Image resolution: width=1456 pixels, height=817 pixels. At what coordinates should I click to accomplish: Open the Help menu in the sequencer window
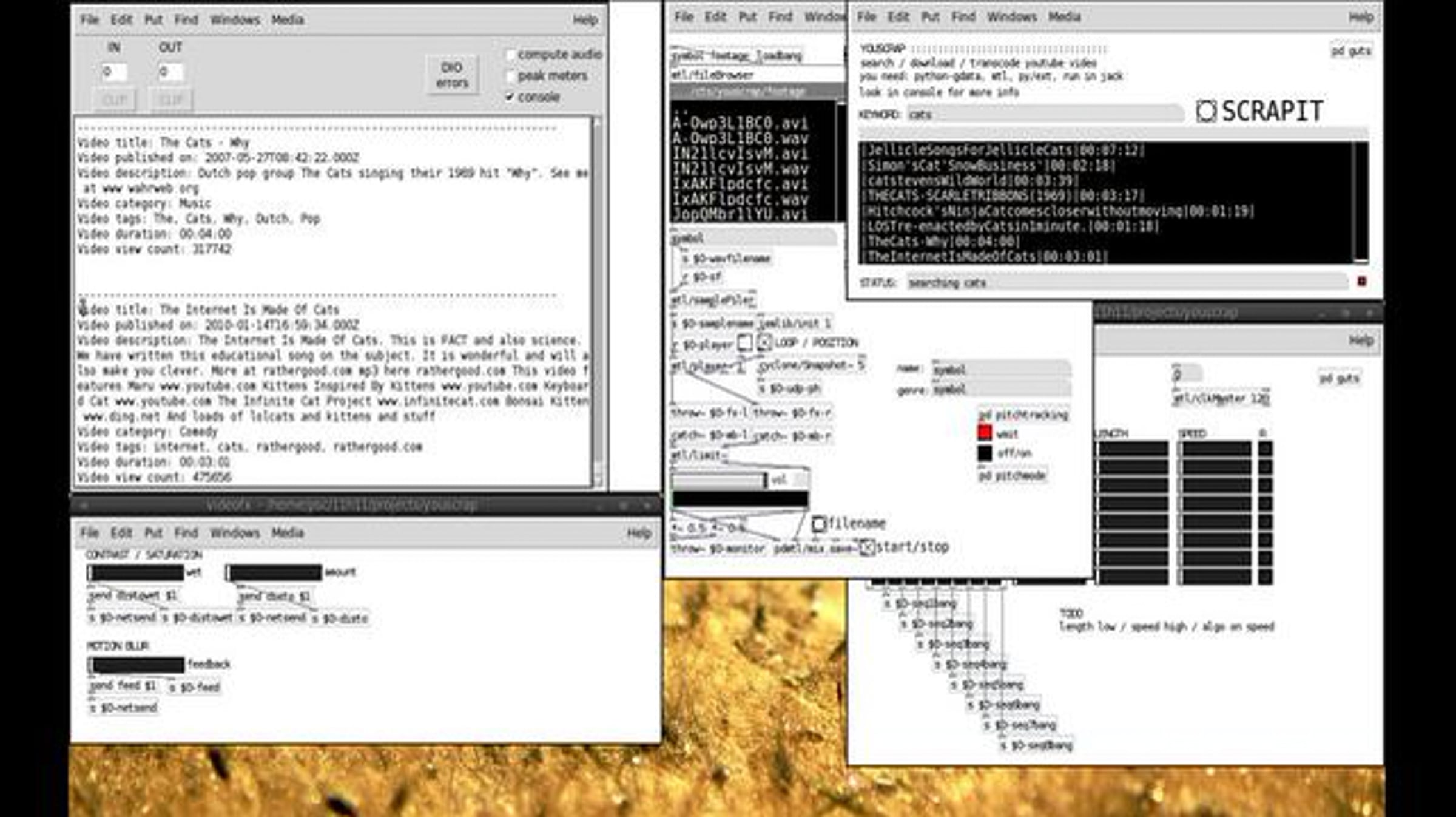coord(1361,340)
